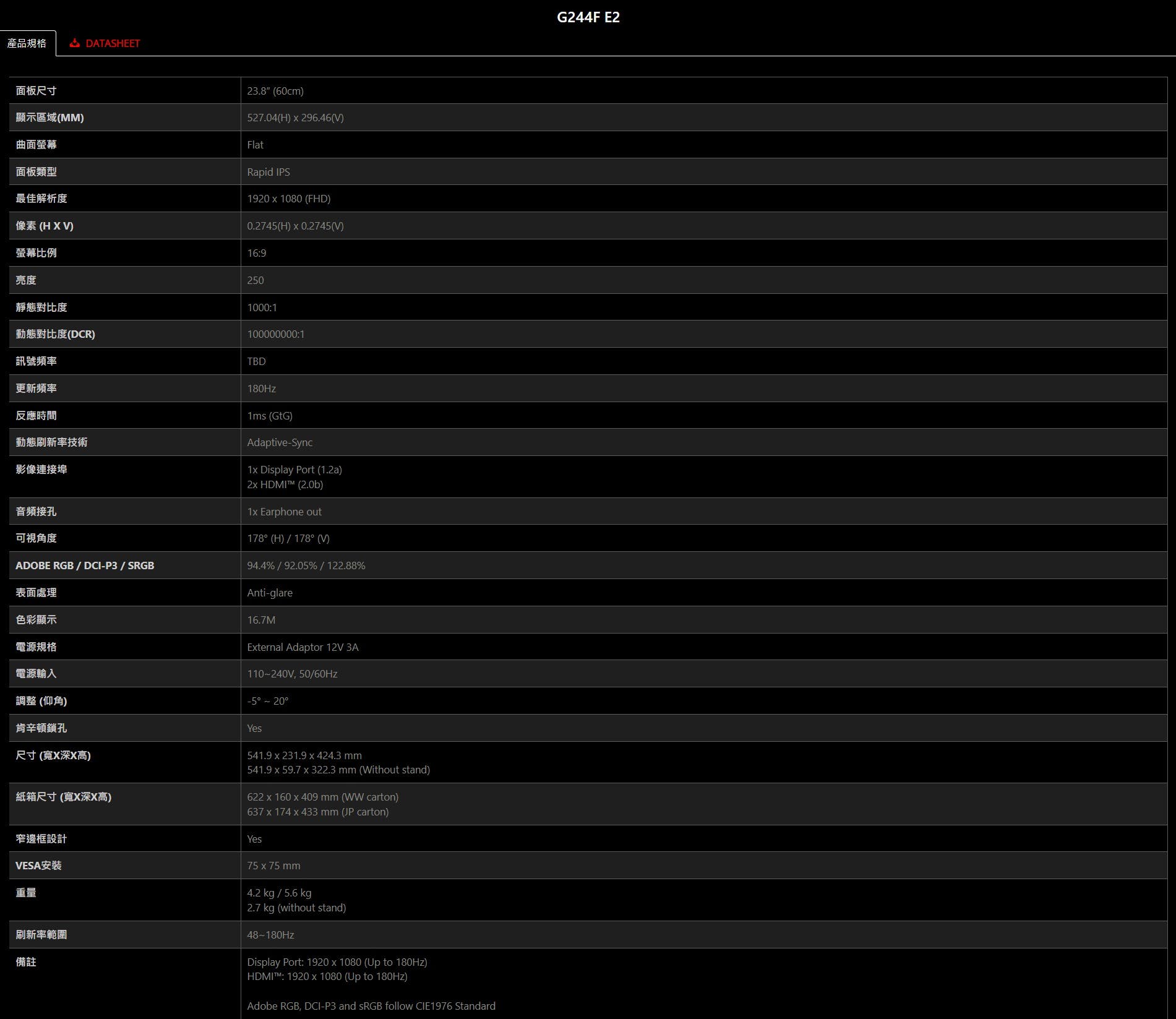Select the 1ms (GtG) value
Image resolution: width=1176 pixels, height=1019 pixels.
[x=270, y=416]
